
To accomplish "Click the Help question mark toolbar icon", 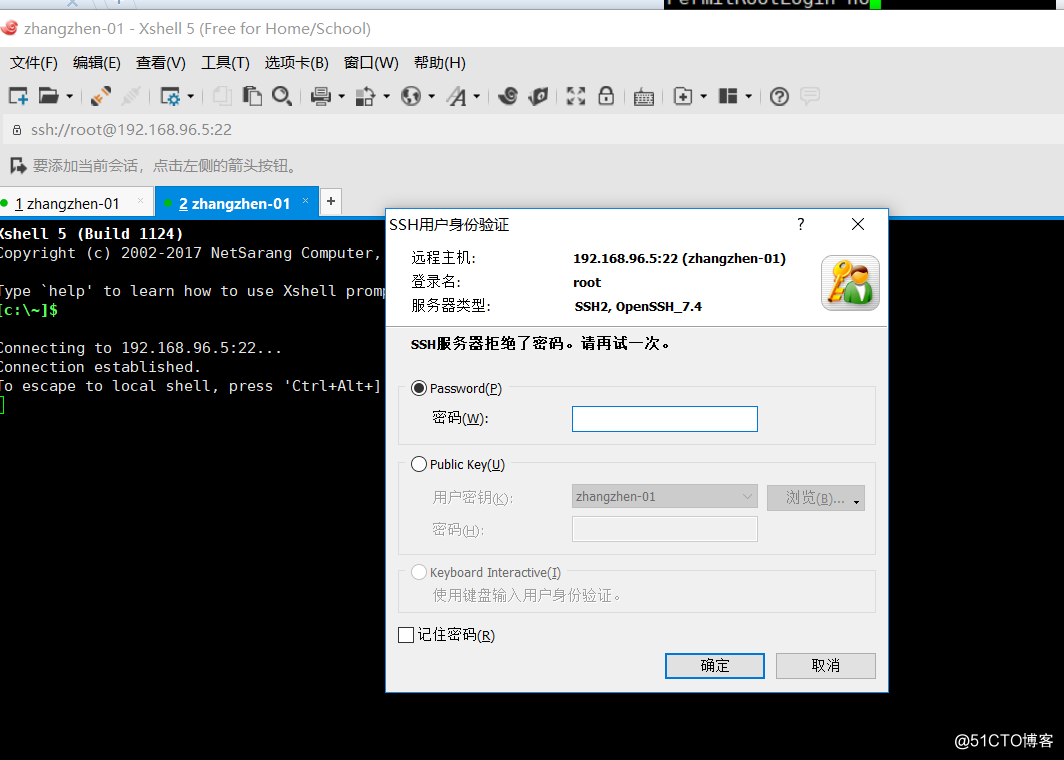I will [780, 96].
